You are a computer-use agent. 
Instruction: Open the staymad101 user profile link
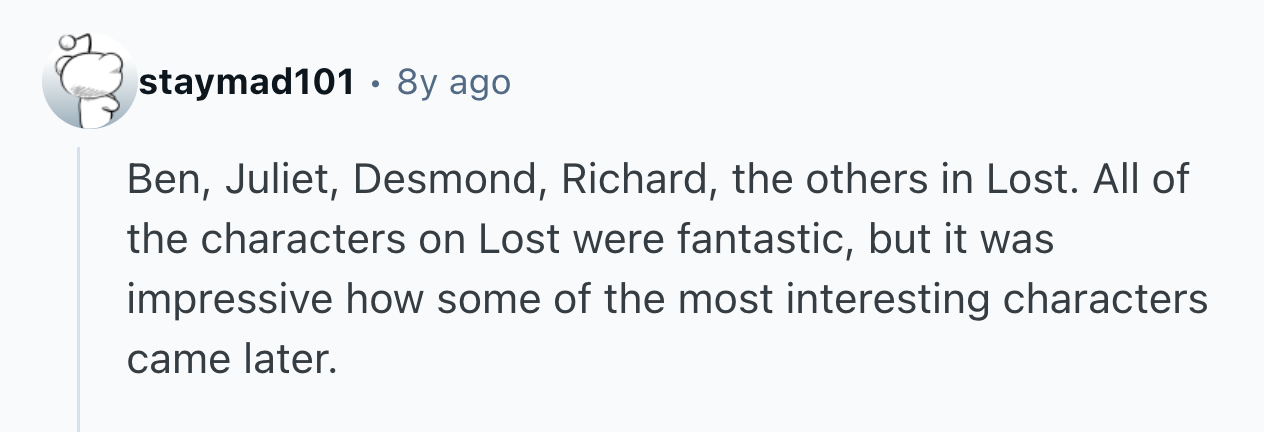pyautogui.click(x=247, y=82)
